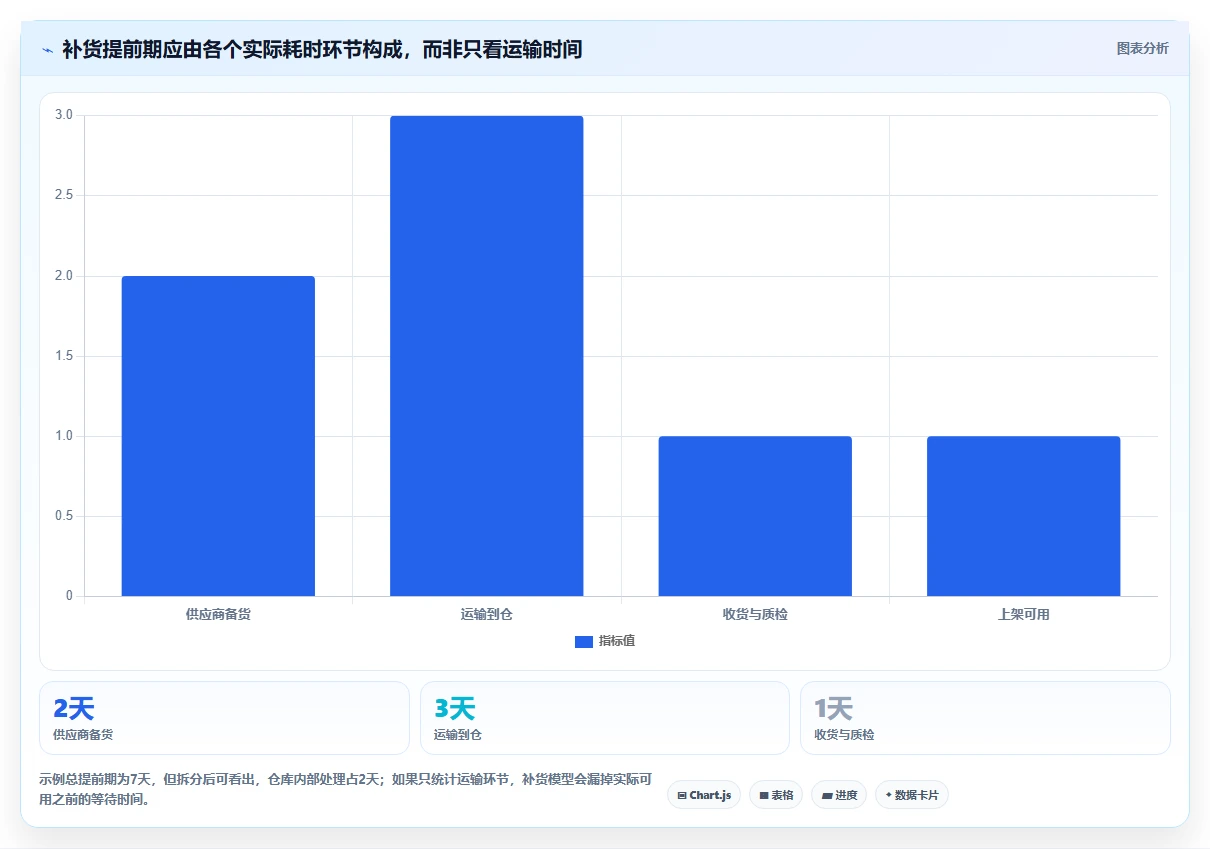Click the lightning icon beside the title
This screenshot has height=849, width=1210.
pos(48,50)
